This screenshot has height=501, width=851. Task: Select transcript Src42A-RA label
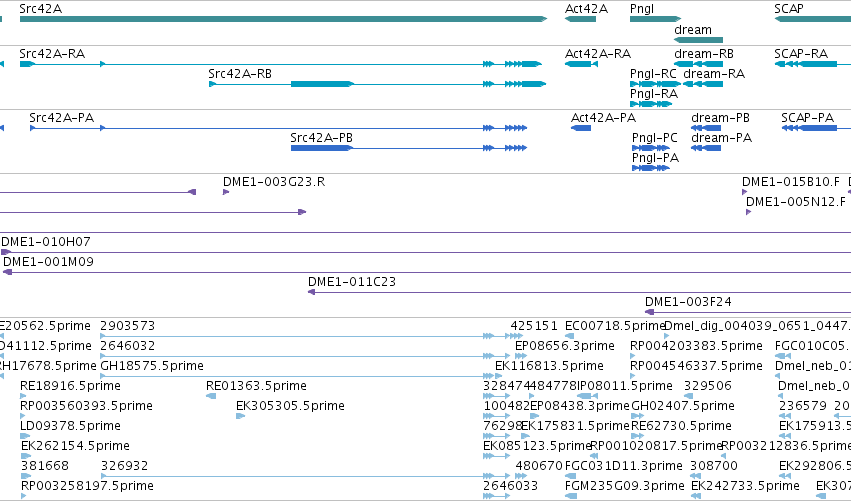[52, 54]
